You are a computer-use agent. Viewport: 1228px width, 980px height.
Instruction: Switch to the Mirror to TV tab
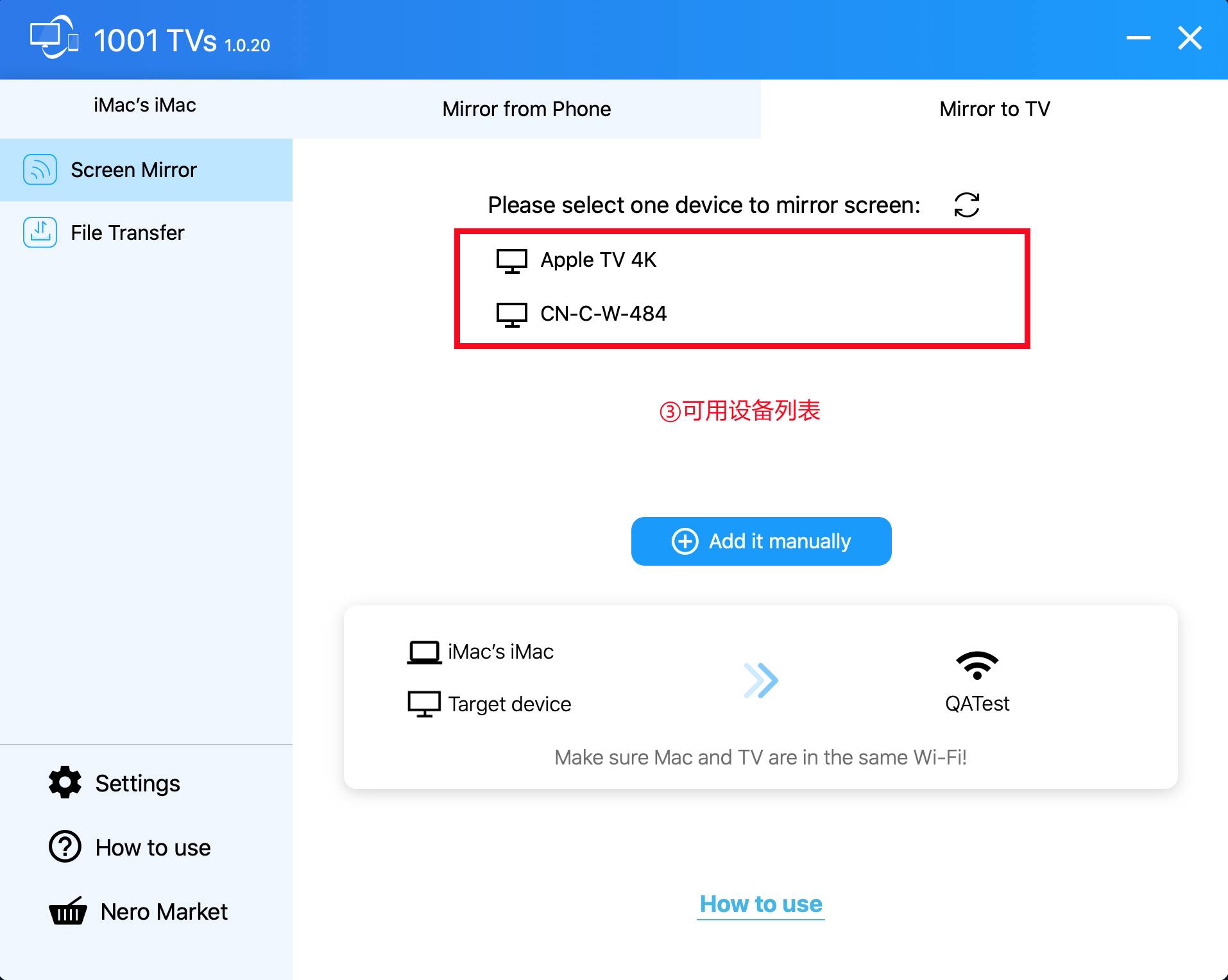(994, 109)
